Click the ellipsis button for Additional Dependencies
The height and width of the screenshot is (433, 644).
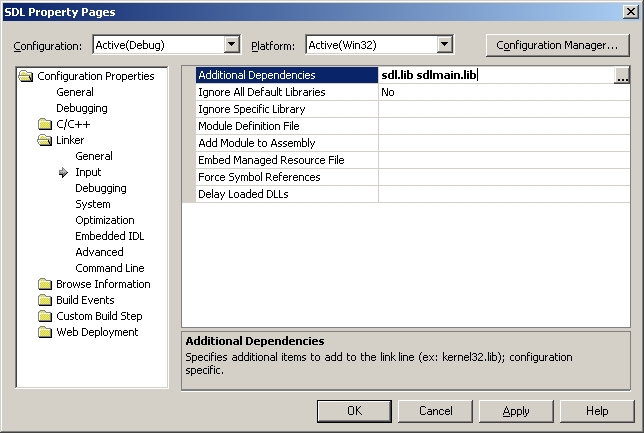point(622,76)
